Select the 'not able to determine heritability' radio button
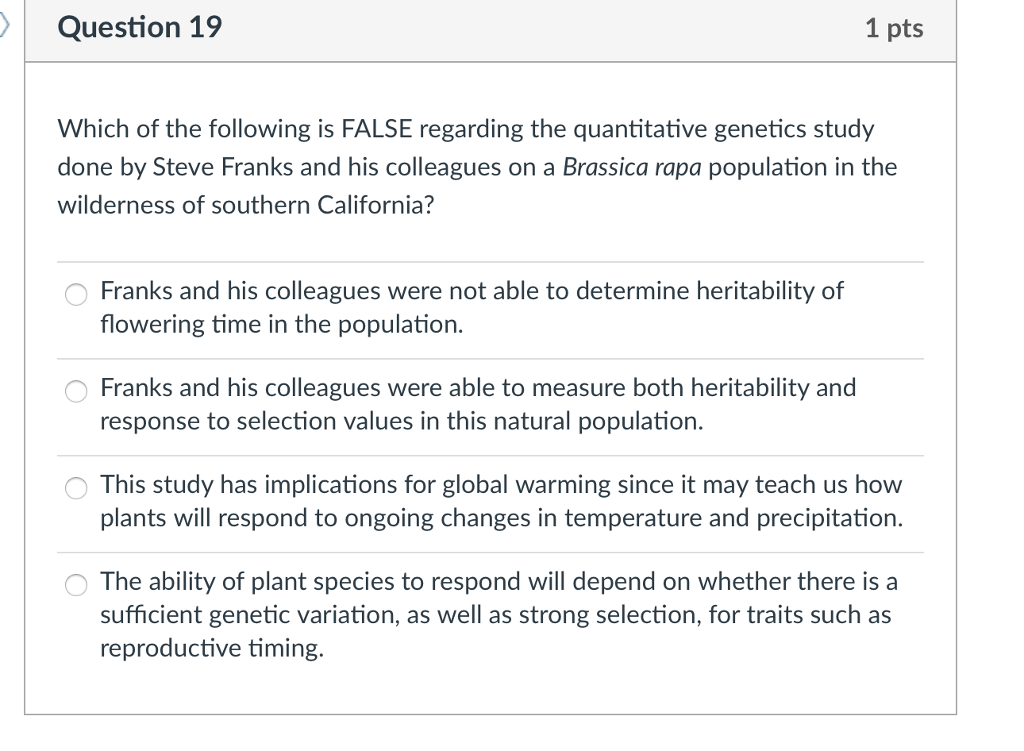The width and height of the screenshot is (1024, 751). click(76, 294)
